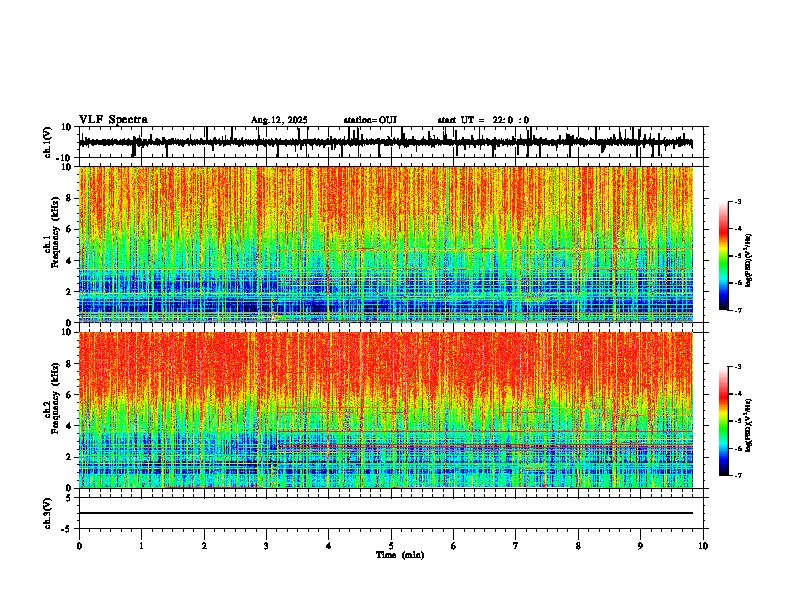Select the date text Aug.12, 2025

click(279, 120)
